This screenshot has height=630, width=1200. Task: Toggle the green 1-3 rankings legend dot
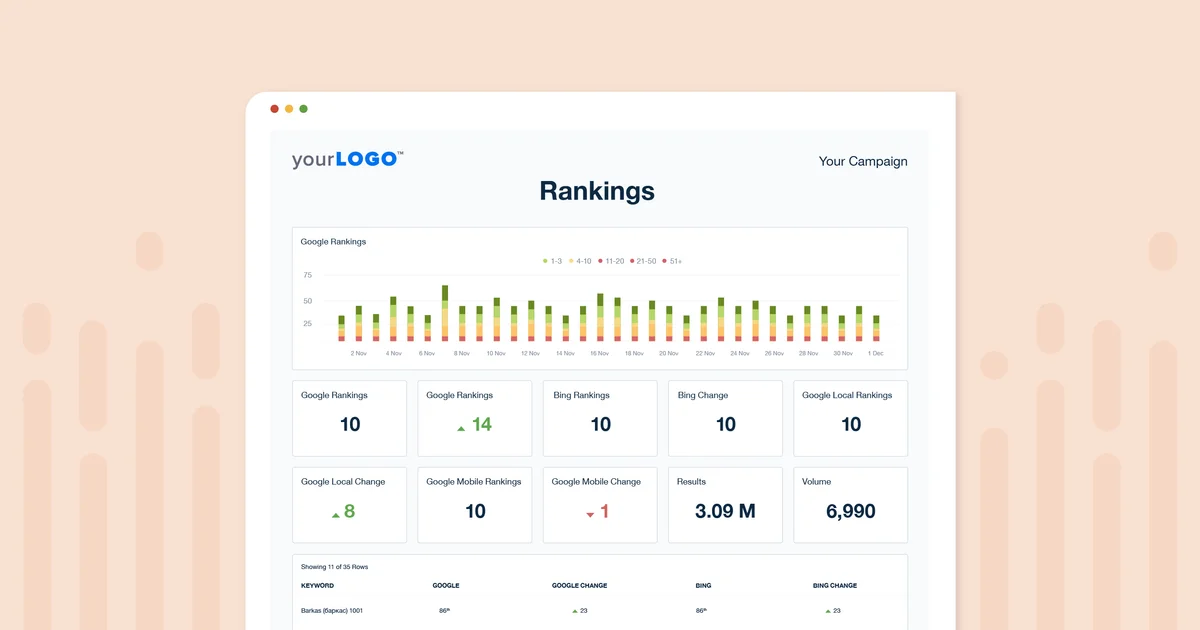(544, 260)
